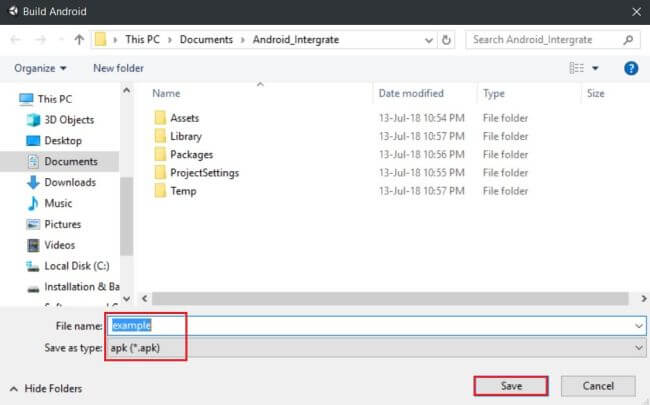
Task: Expand the File name suggestions dropdown
Action: pyautogui.click(x=639, y=326)
